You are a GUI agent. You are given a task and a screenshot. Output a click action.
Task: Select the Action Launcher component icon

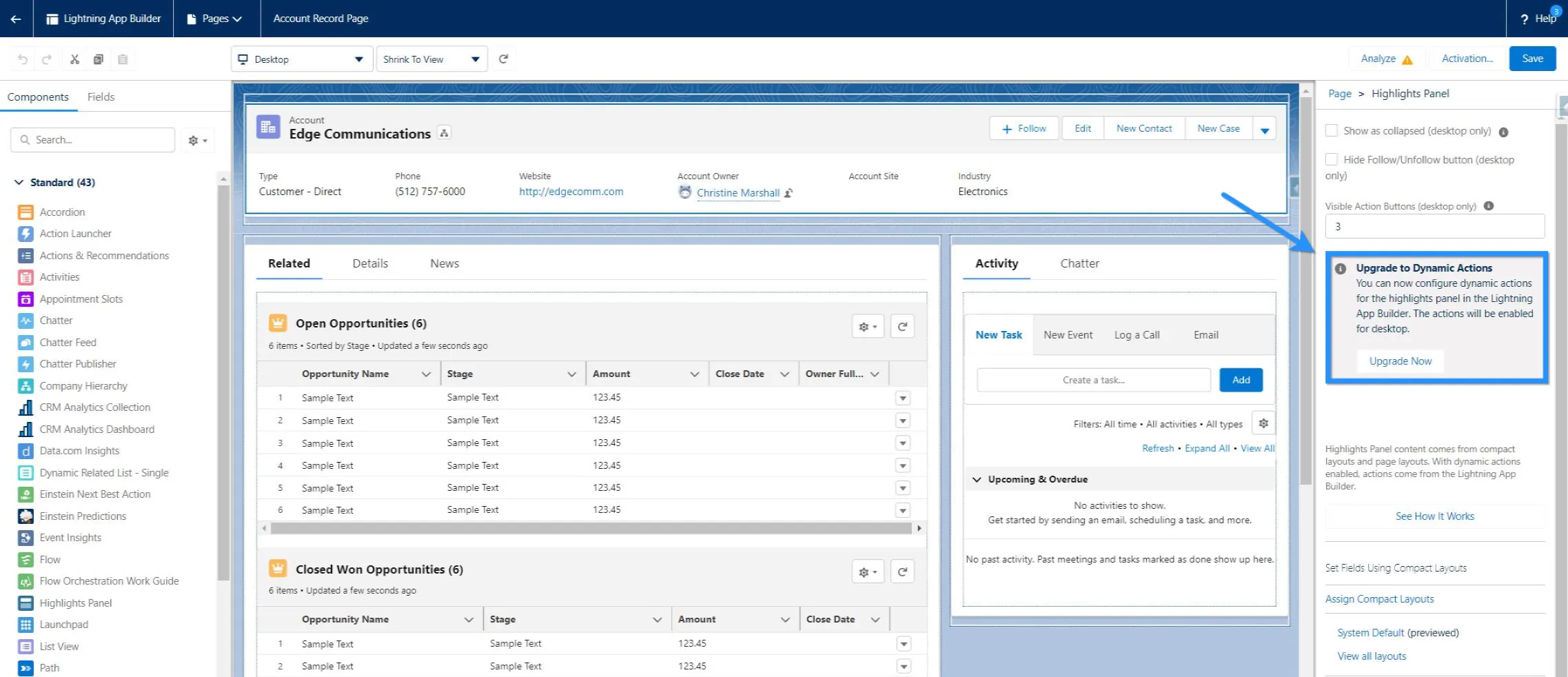pos(26,234)
